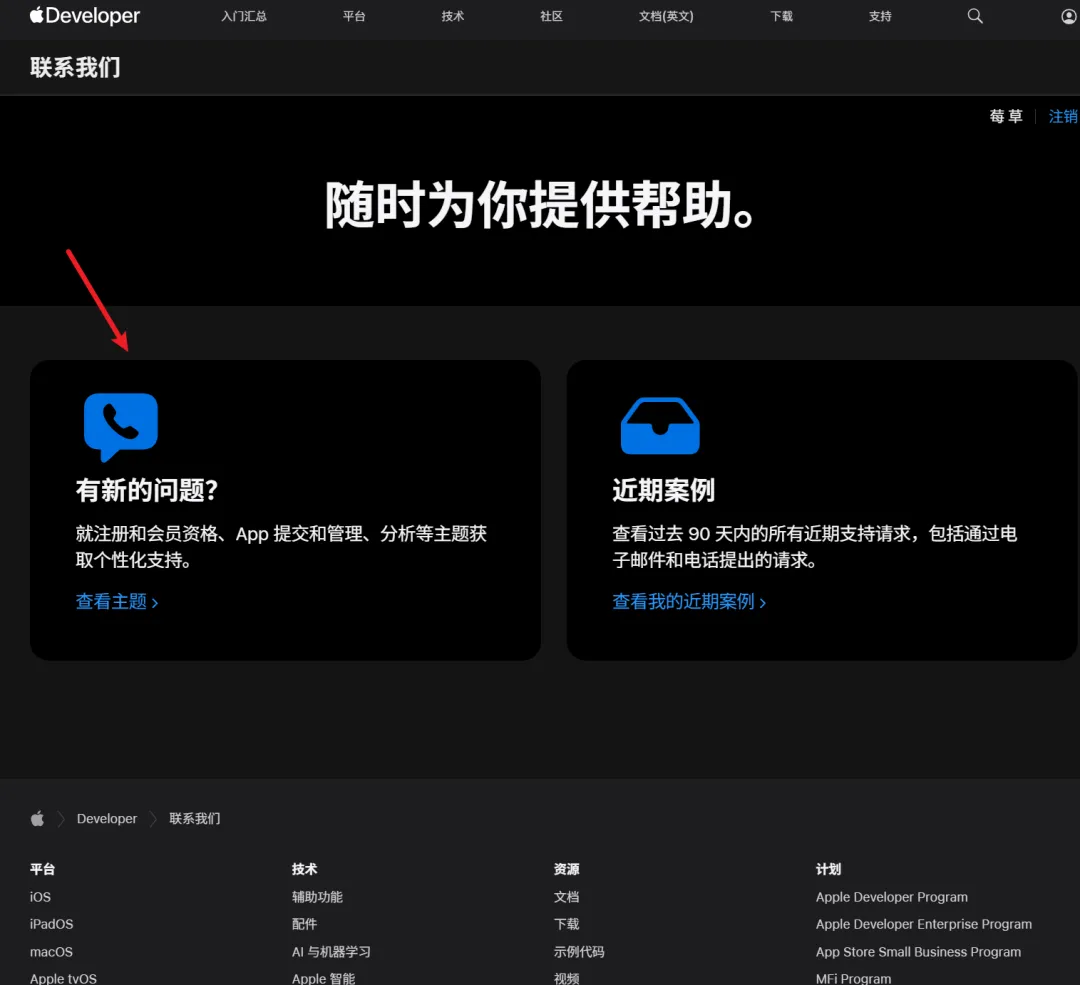The width and height of the screenshot is (1080, 985).
Task: Click the 近期案例 card heading
Action: click(x=663, y=490)
